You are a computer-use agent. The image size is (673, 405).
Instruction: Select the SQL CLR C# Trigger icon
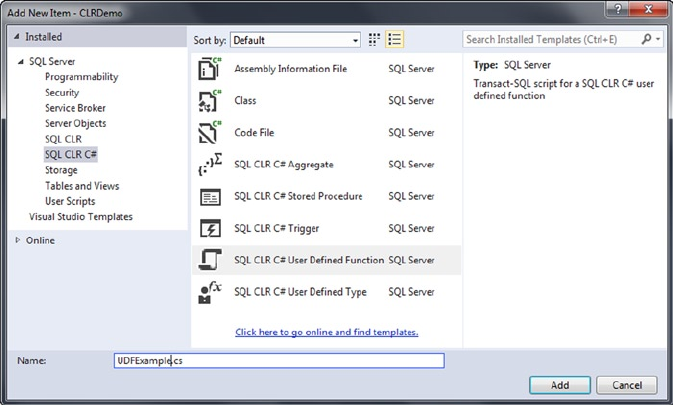click(x=210, y=229)
